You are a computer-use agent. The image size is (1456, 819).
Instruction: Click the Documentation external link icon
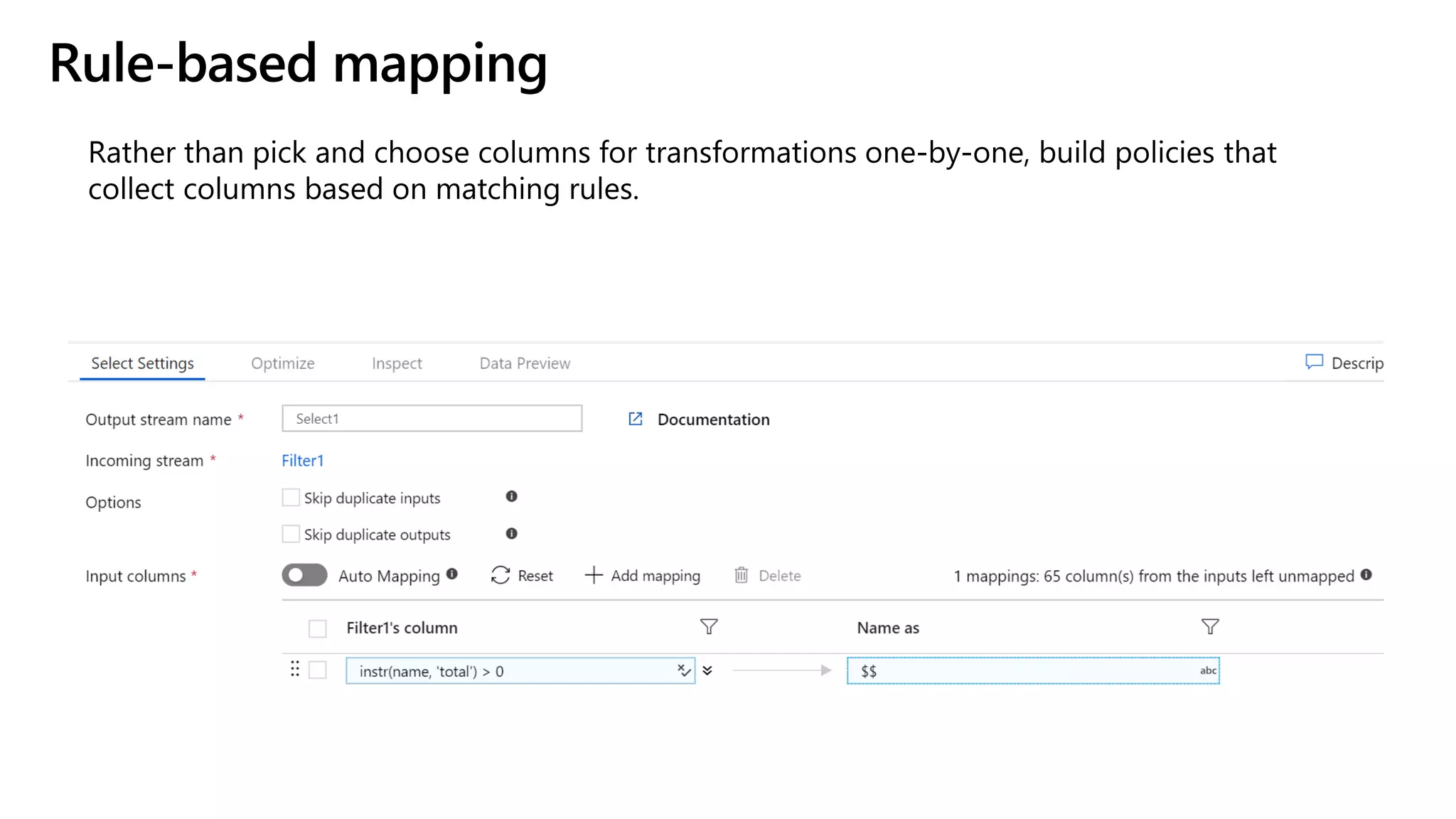point(636,419)
